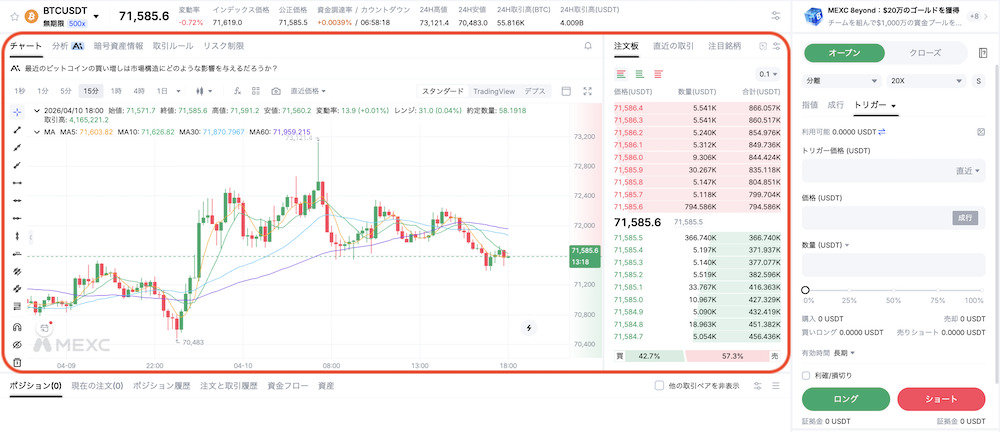Screen dimensions: 1000x432
Task: Open the チャート tab
Action: tap(26, 46)
